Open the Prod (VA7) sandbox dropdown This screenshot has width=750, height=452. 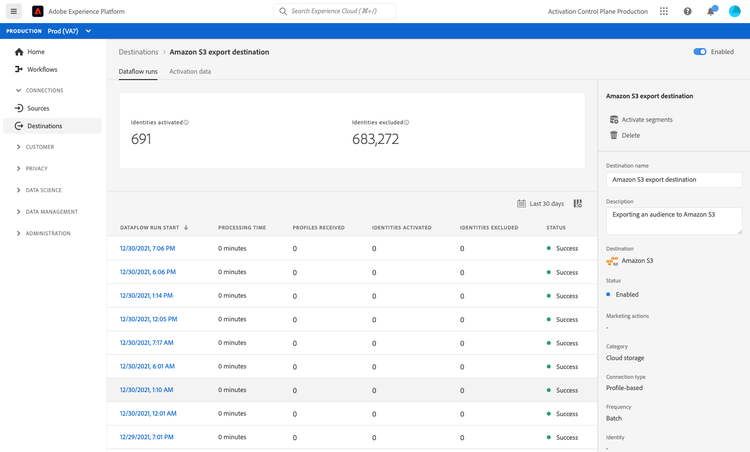click(70, 31)
